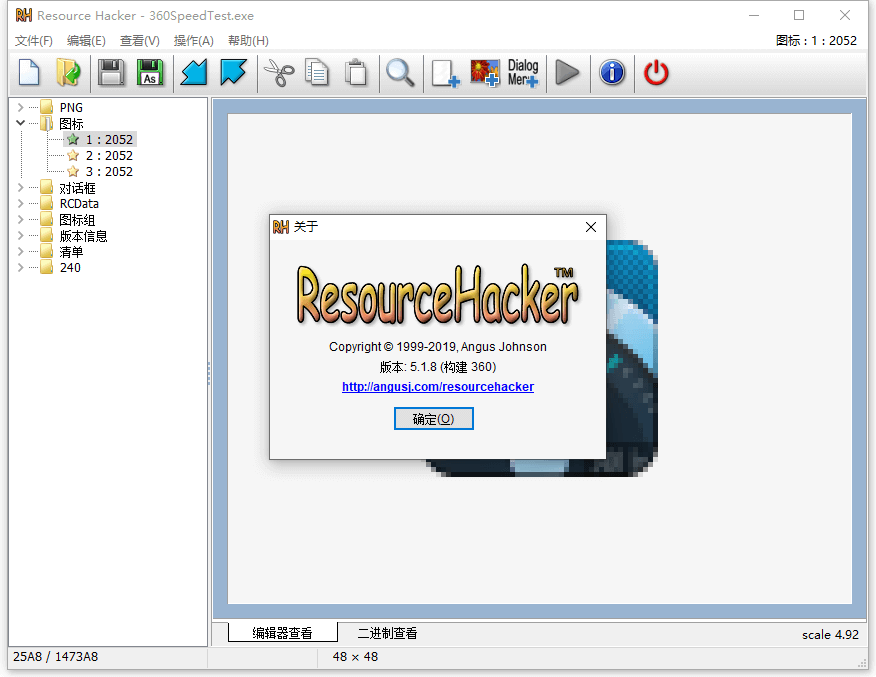The width and height of the screenshot is (876, 677).
Task: Click the Save floppy disk icon
Action: [x=111, y=73]
